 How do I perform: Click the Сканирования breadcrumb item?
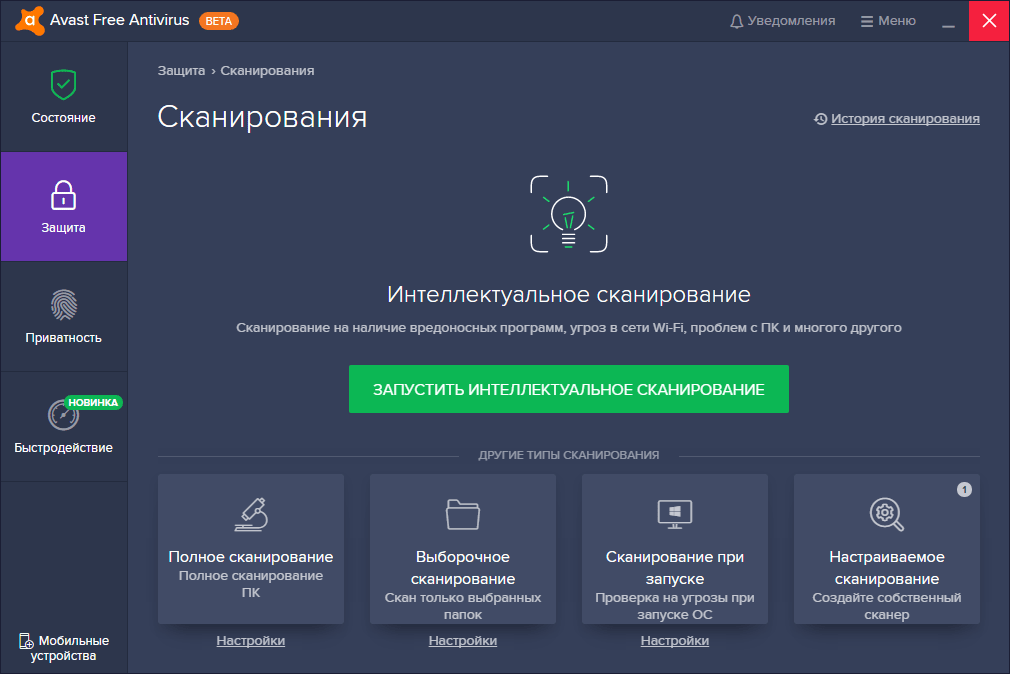pyautogui.click(x=267, y=71)
